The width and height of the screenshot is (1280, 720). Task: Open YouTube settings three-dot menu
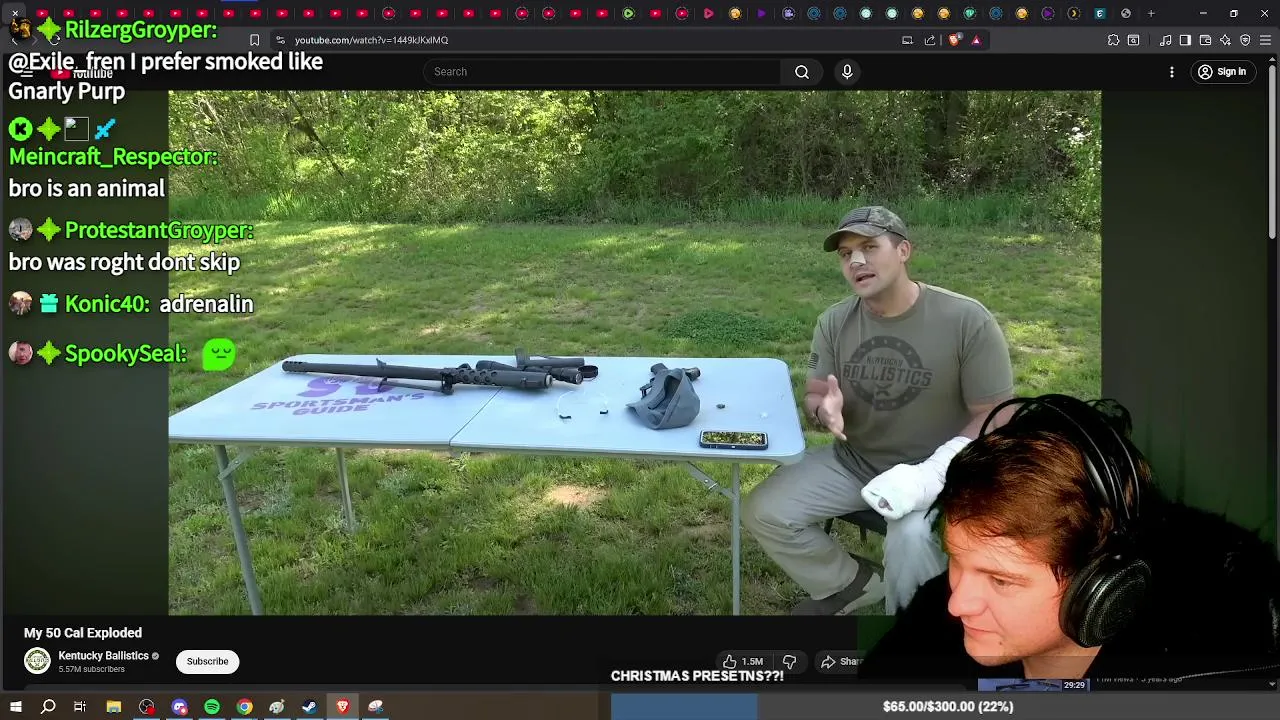click(1172, 72)
